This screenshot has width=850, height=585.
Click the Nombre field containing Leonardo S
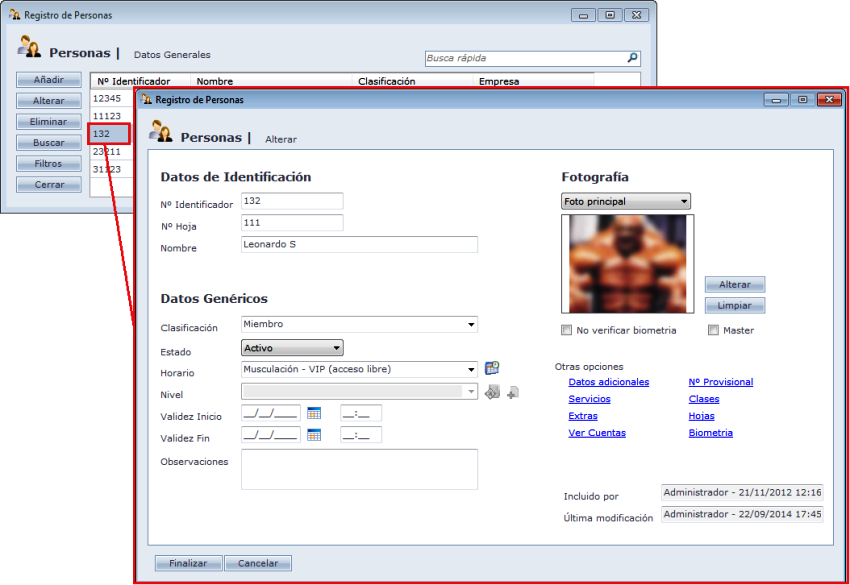tap(359, 245)
